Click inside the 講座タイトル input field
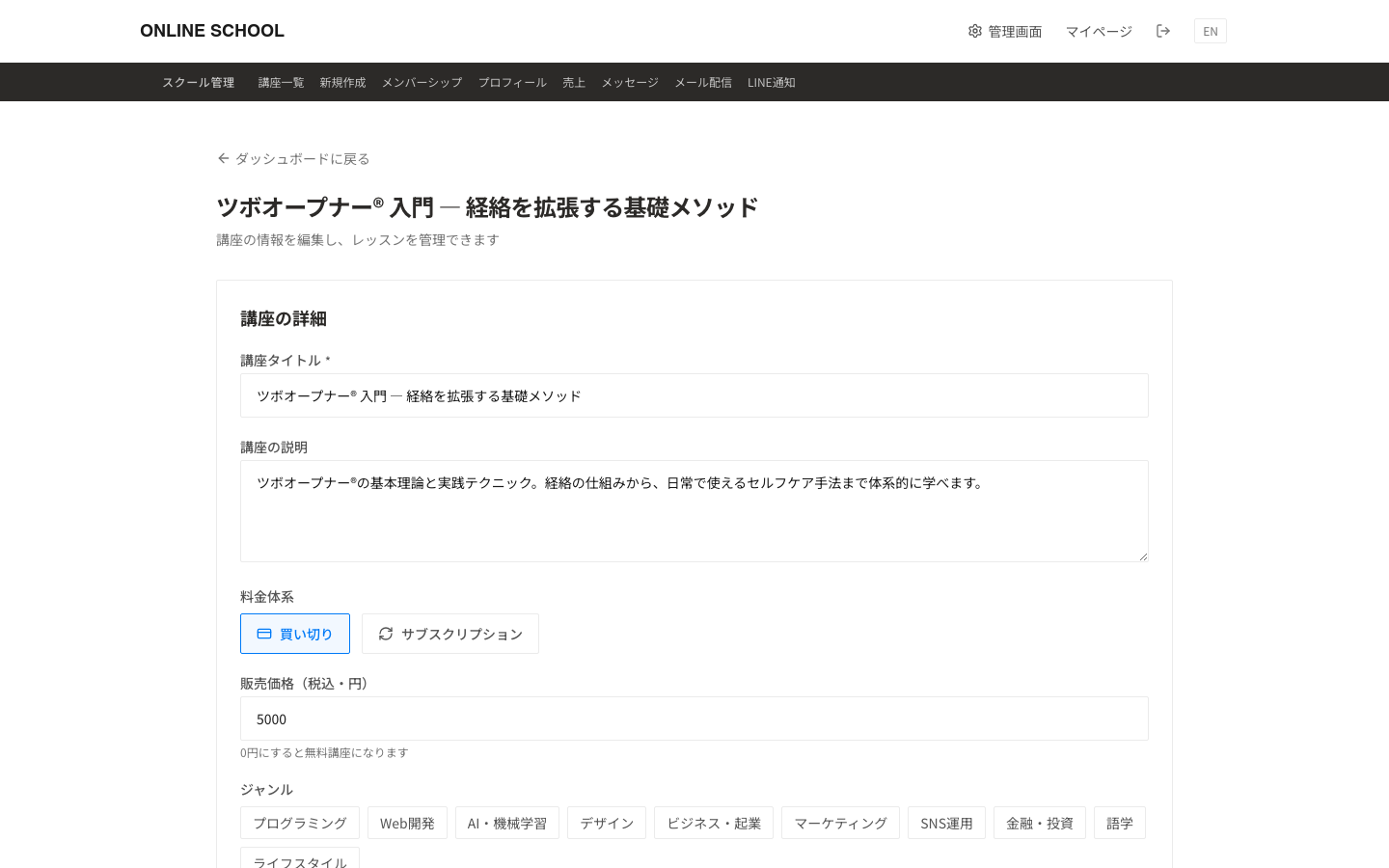Screen dimensions: 1389x868 694,395
